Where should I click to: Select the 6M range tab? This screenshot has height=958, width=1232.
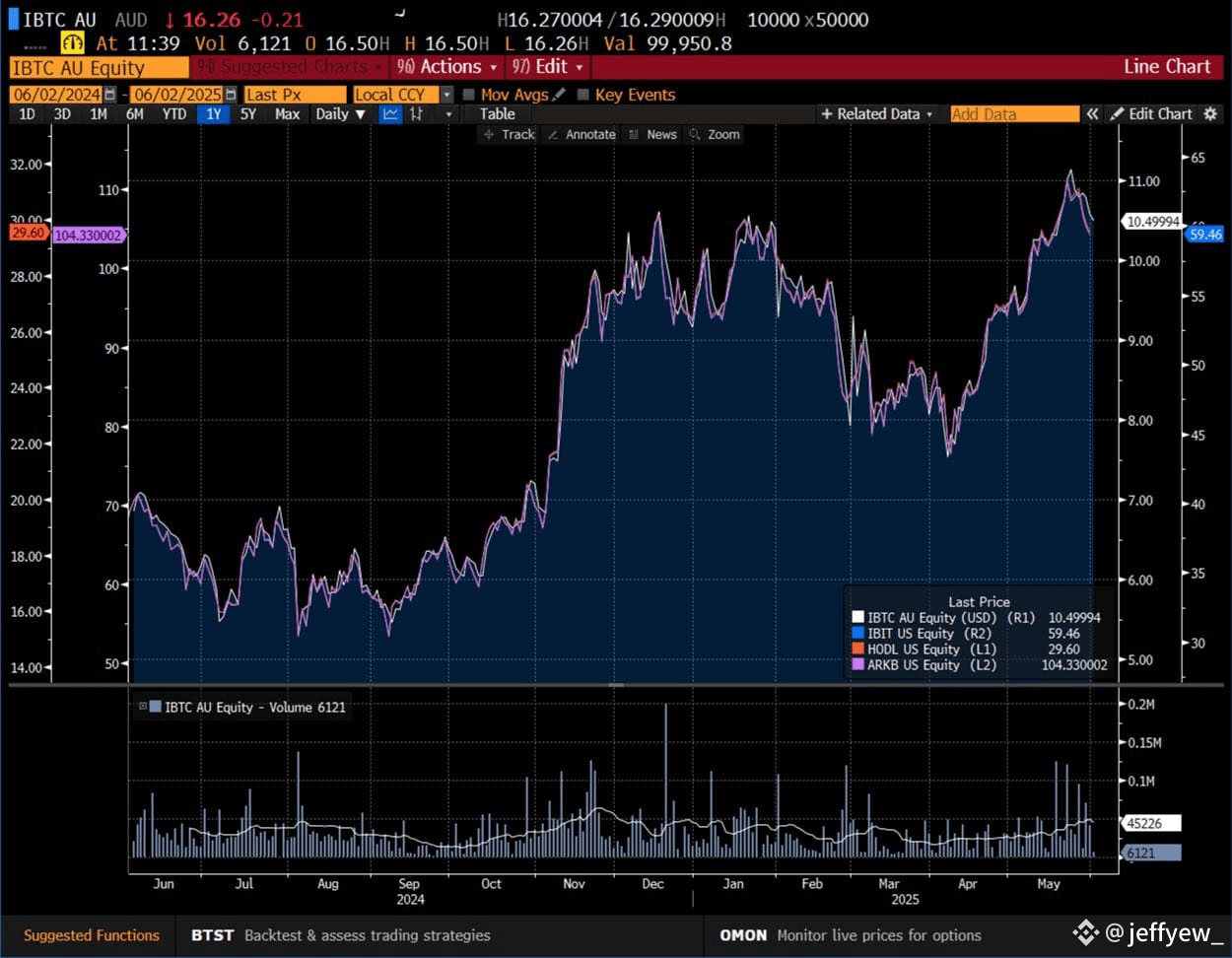coord(134,114)
